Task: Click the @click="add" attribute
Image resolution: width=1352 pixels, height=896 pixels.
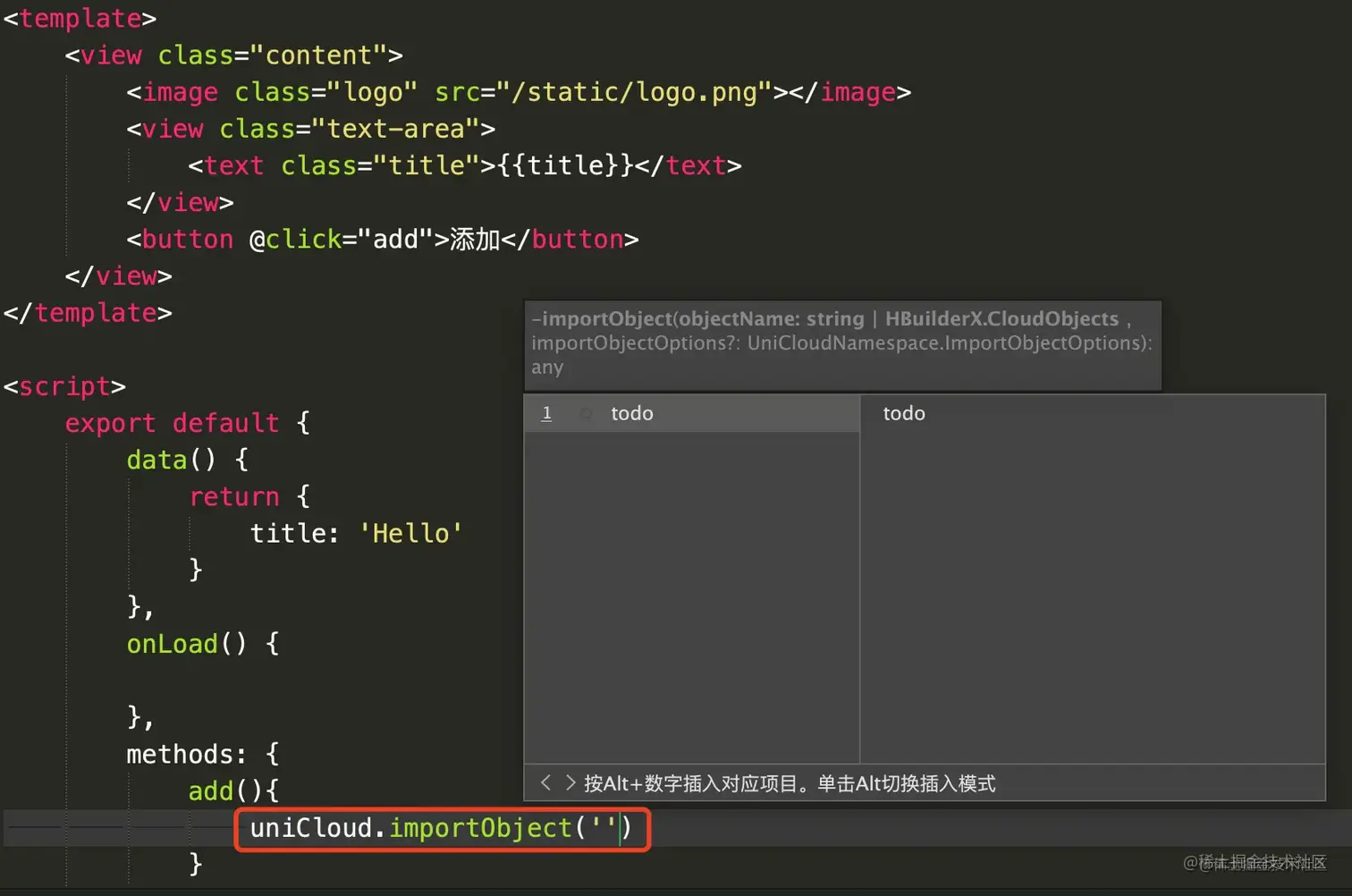Action: point(342,239)
